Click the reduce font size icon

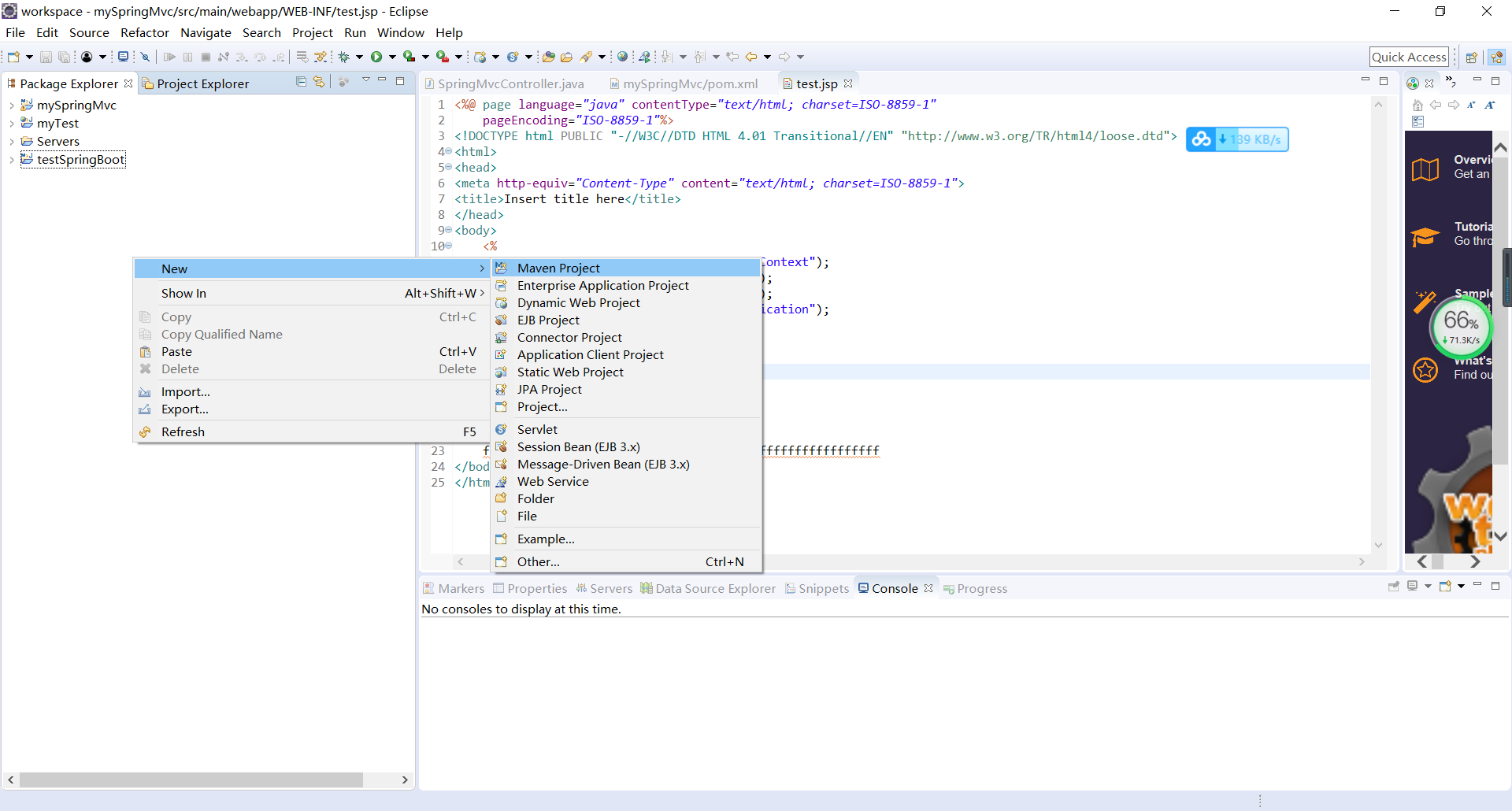(1471, 105)
